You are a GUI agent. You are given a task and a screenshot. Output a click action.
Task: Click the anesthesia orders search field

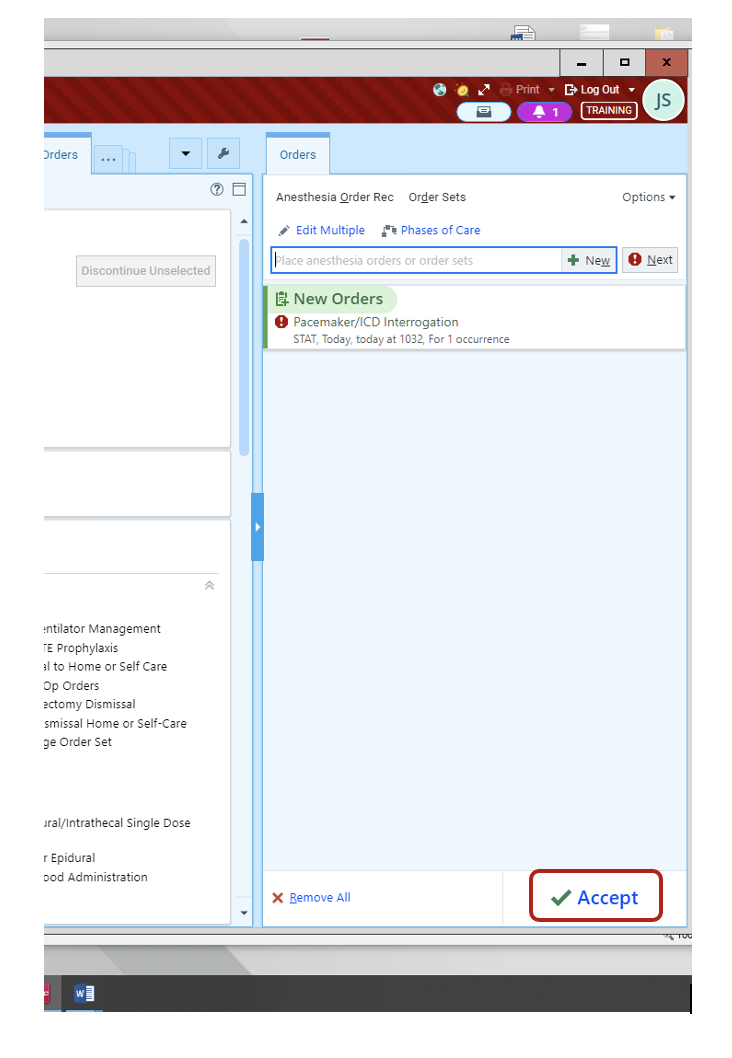[415, 260]
